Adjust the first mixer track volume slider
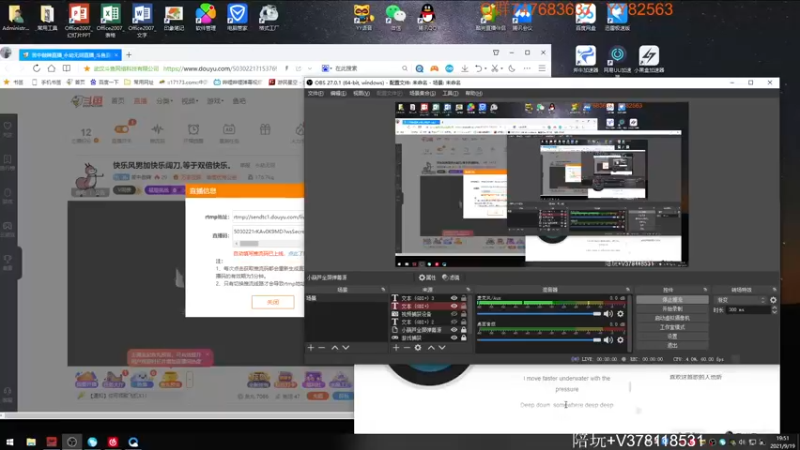 [x=539, y=314]
